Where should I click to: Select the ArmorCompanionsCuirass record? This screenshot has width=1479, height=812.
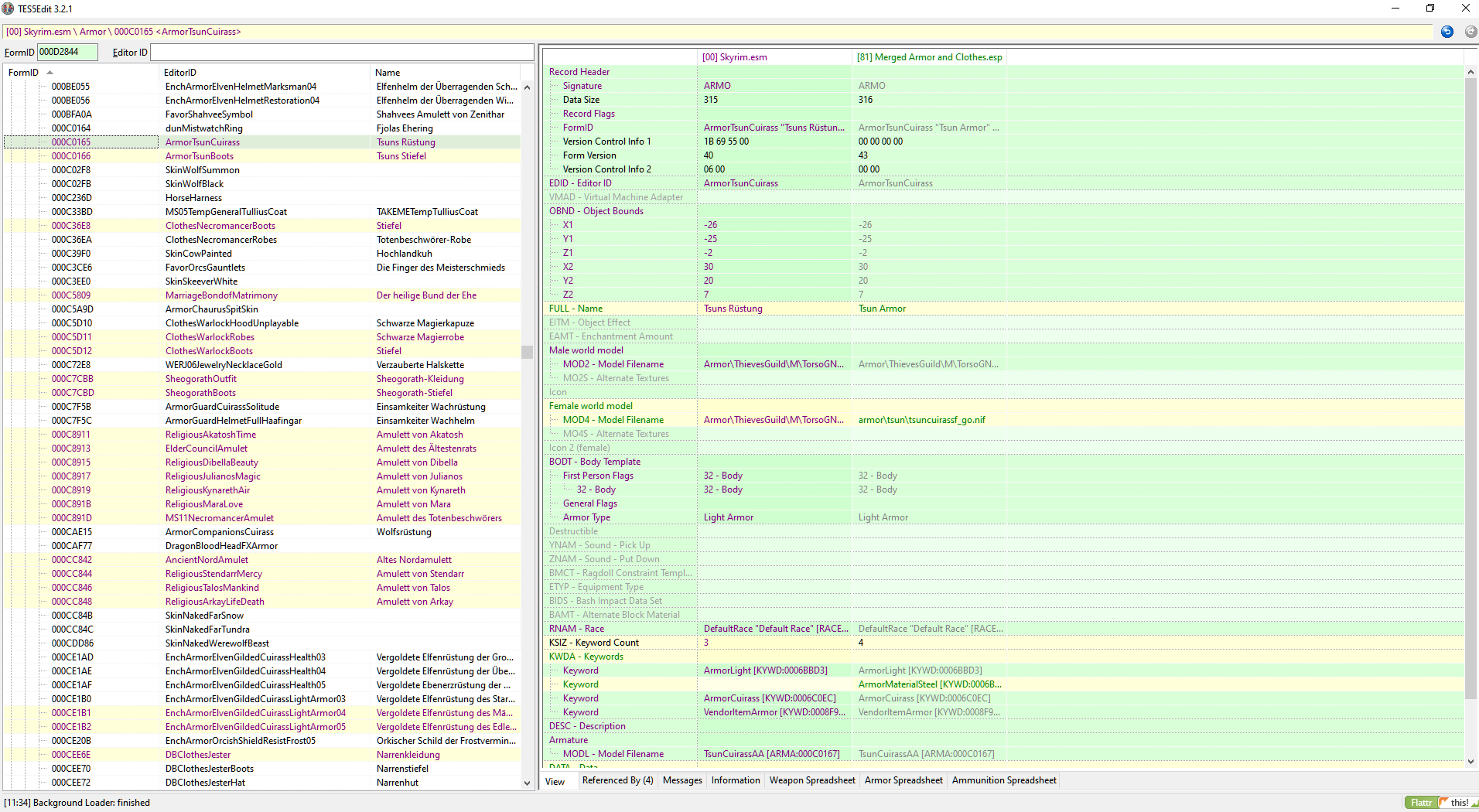coord(262,532)
